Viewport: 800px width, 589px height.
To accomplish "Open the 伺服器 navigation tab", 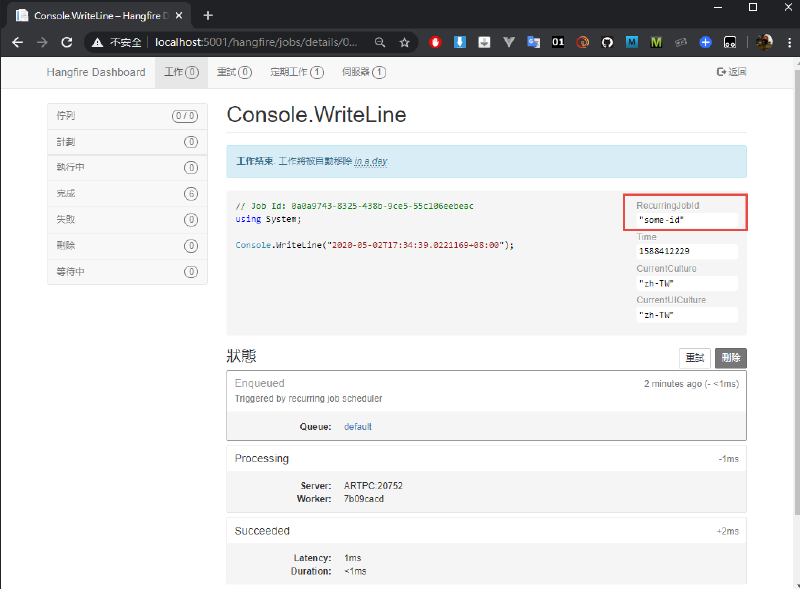I will coord(363,72).
